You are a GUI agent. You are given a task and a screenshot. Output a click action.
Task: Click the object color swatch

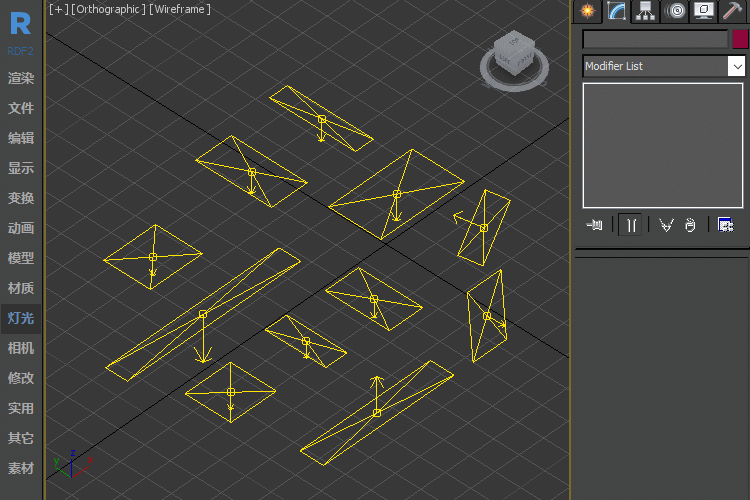(740, 39)
